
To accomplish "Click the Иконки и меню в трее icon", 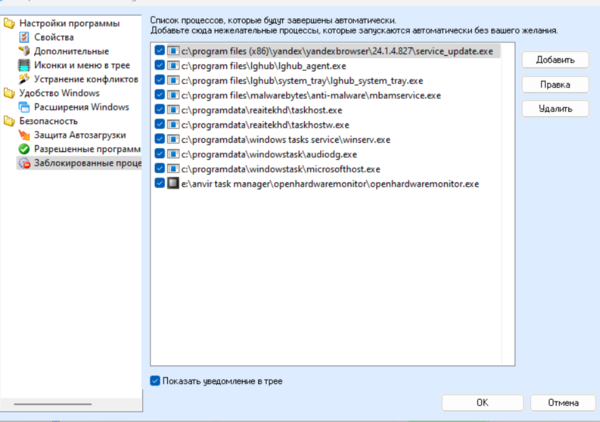I will [x=24, y=65].
